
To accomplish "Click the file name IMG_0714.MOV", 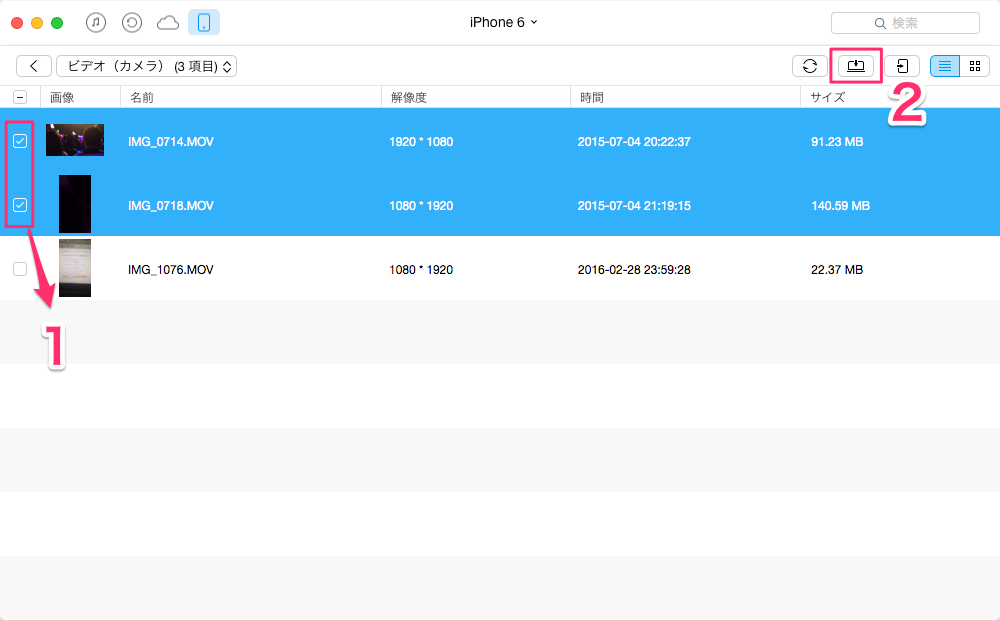I will pos(170,142).
